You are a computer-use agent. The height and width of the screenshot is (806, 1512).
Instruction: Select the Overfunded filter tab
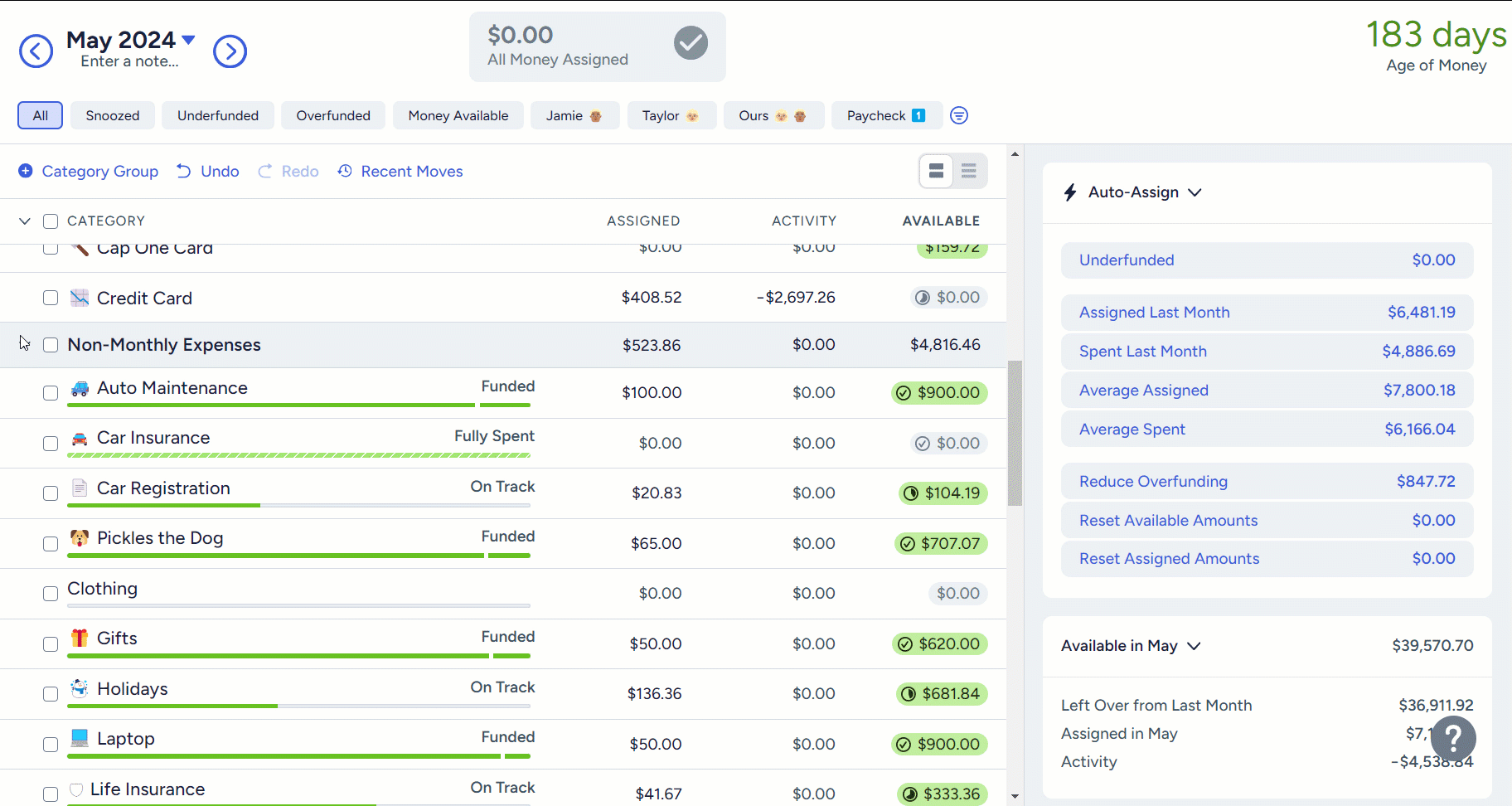[x=333, y=115]
